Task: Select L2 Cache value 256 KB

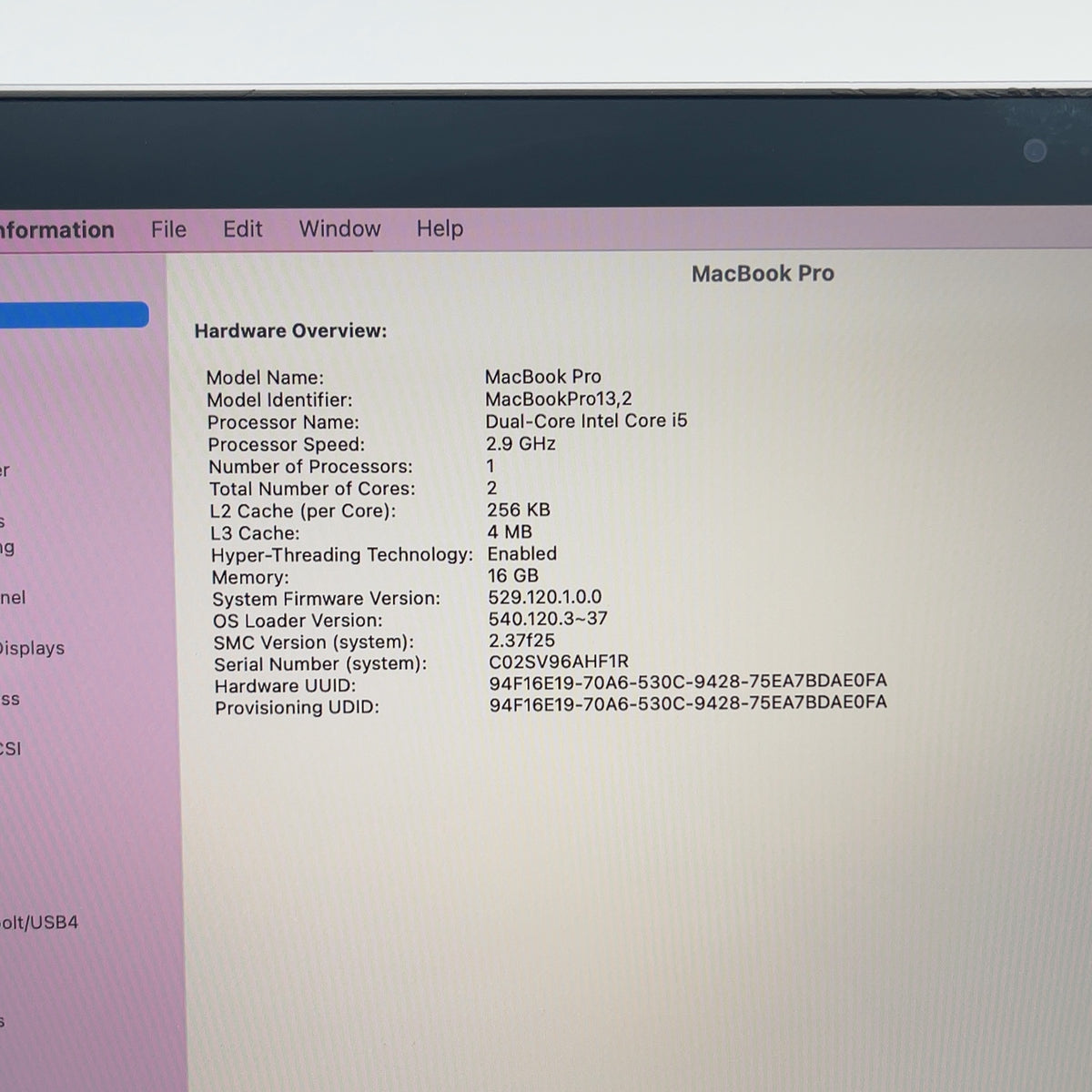Action: point(519,510)
